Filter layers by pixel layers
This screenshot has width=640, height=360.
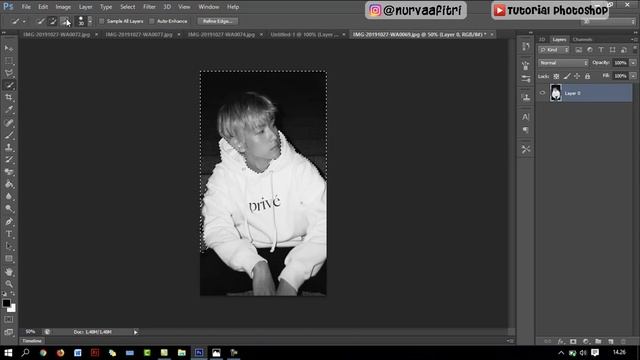click(x=579, y=50)
